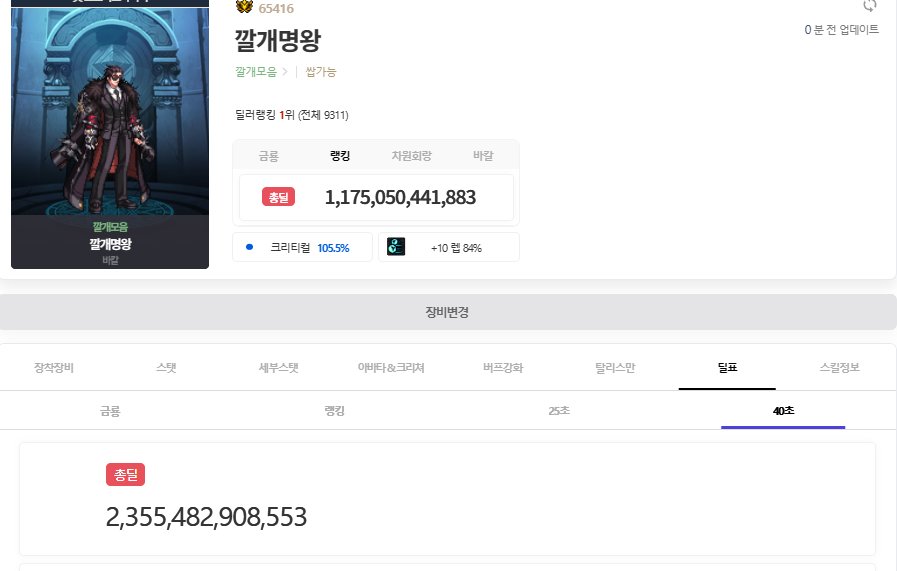The height and width of the screenshot is (571, 897).
Task: Click the 장비변경 button
Action: pos(447,312)
